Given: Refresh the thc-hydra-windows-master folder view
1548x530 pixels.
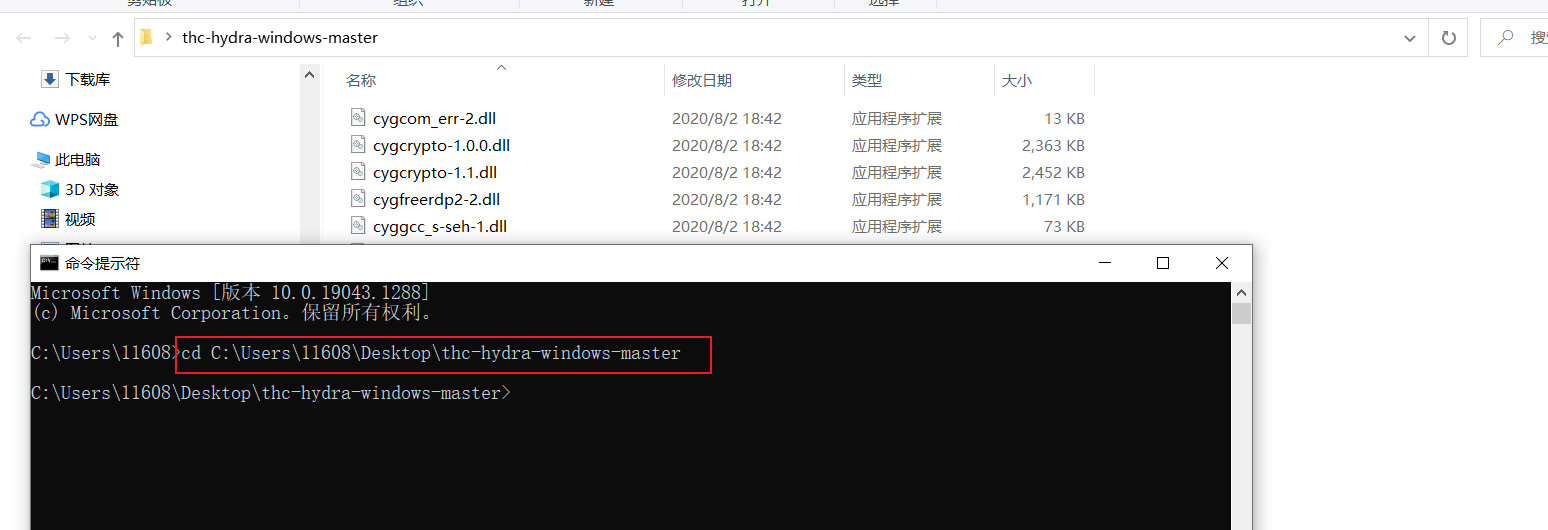Looking at the screenshot, I should [1448, 38].
